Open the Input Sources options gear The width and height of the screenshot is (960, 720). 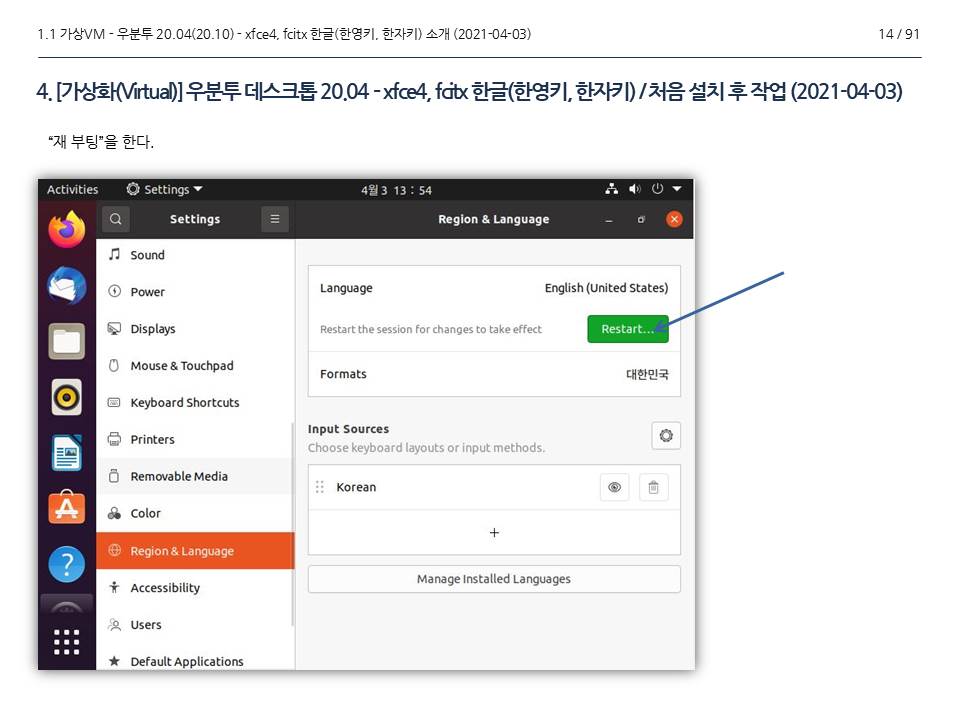coord(666,436)
